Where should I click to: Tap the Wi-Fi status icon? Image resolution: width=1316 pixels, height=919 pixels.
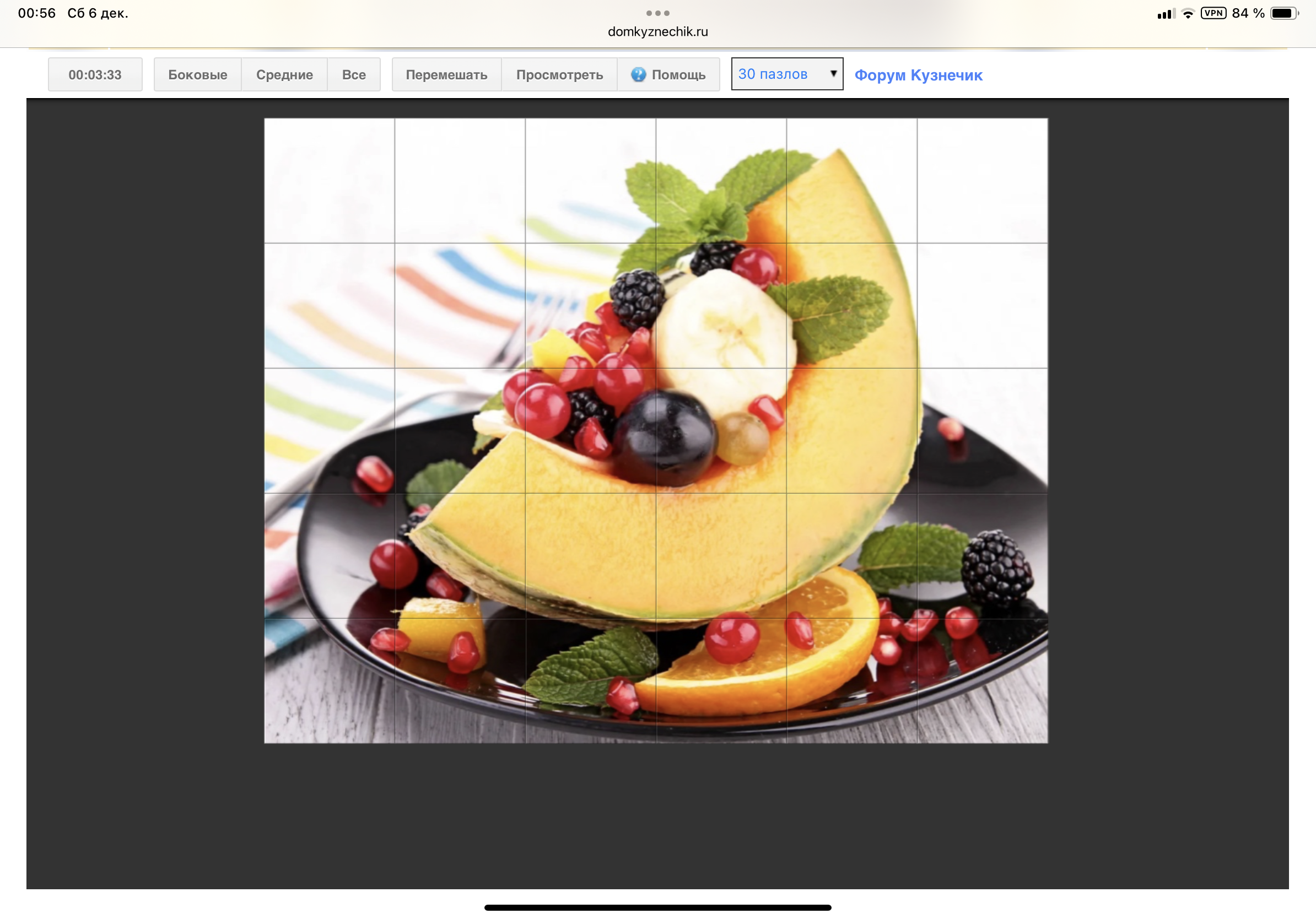(1188, 14)
